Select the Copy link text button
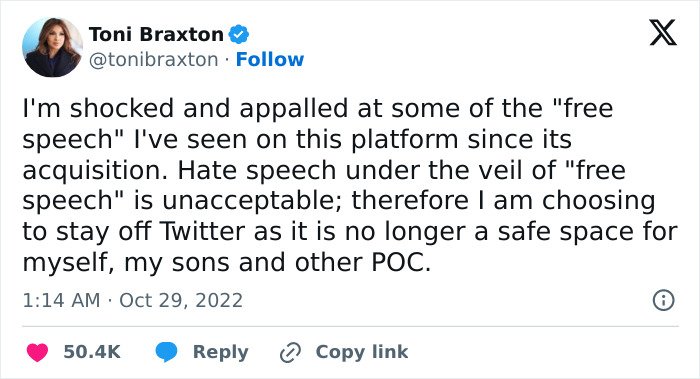700x379 pixels. tap(362, 352)
